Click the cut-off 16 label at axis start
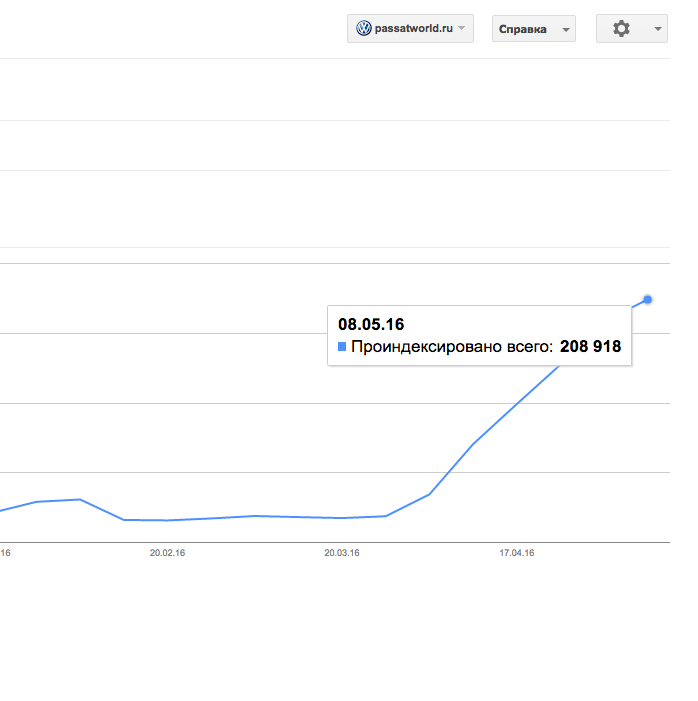The height and width of the screenshot is (701, 698). (x=5, y=553)
